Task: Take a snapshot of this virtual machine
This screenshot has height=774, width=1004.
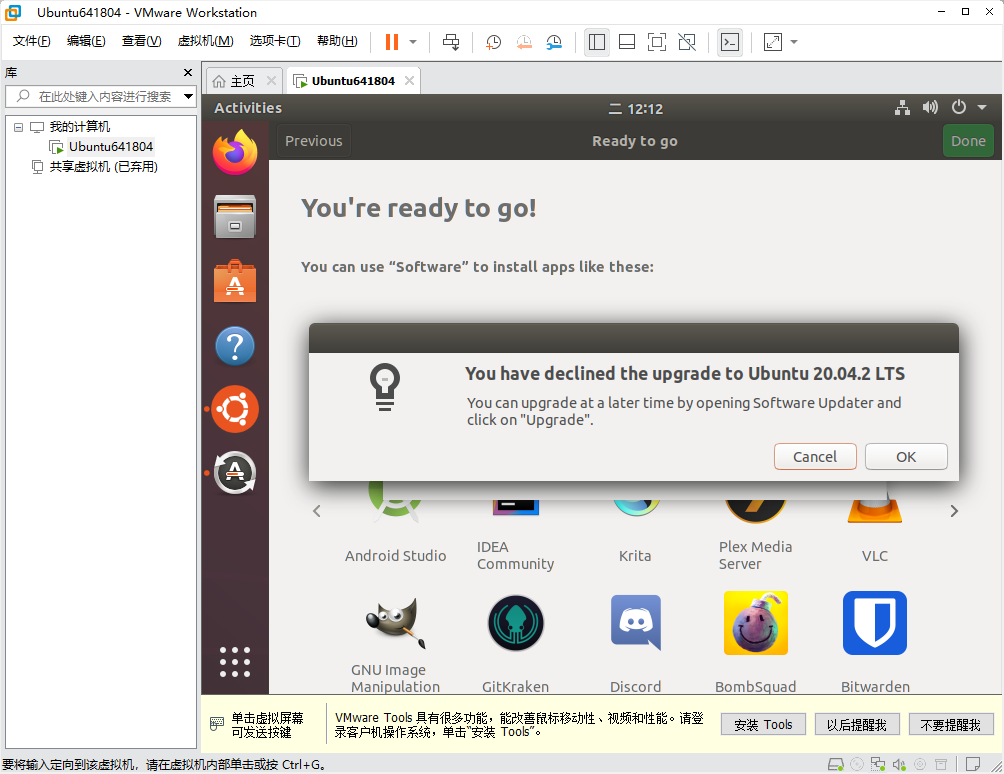Action: coord(491,42)
